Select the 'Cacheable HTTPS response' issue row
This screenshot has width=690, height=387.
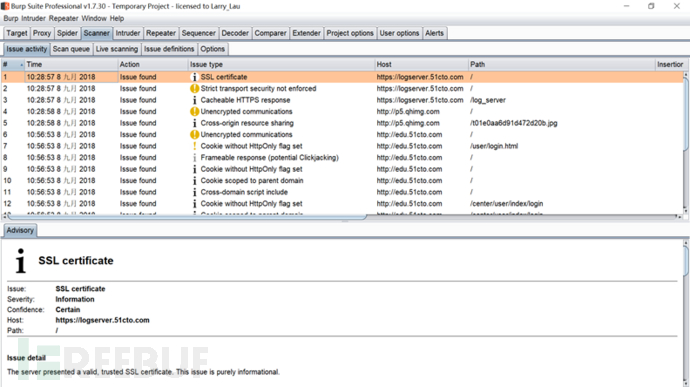coord(342,100)
